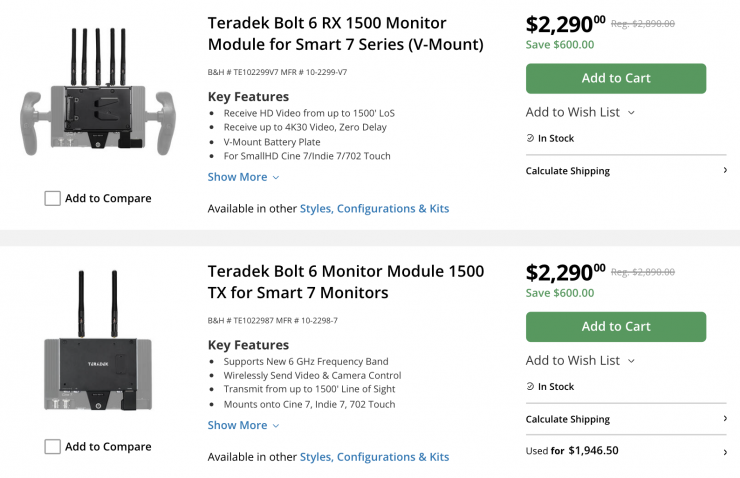The width and height of the screenshot is (740, 478).
Task: Check Add to Compare for Bolt 6 RX 1500
Action: click(x=53, y=198)
